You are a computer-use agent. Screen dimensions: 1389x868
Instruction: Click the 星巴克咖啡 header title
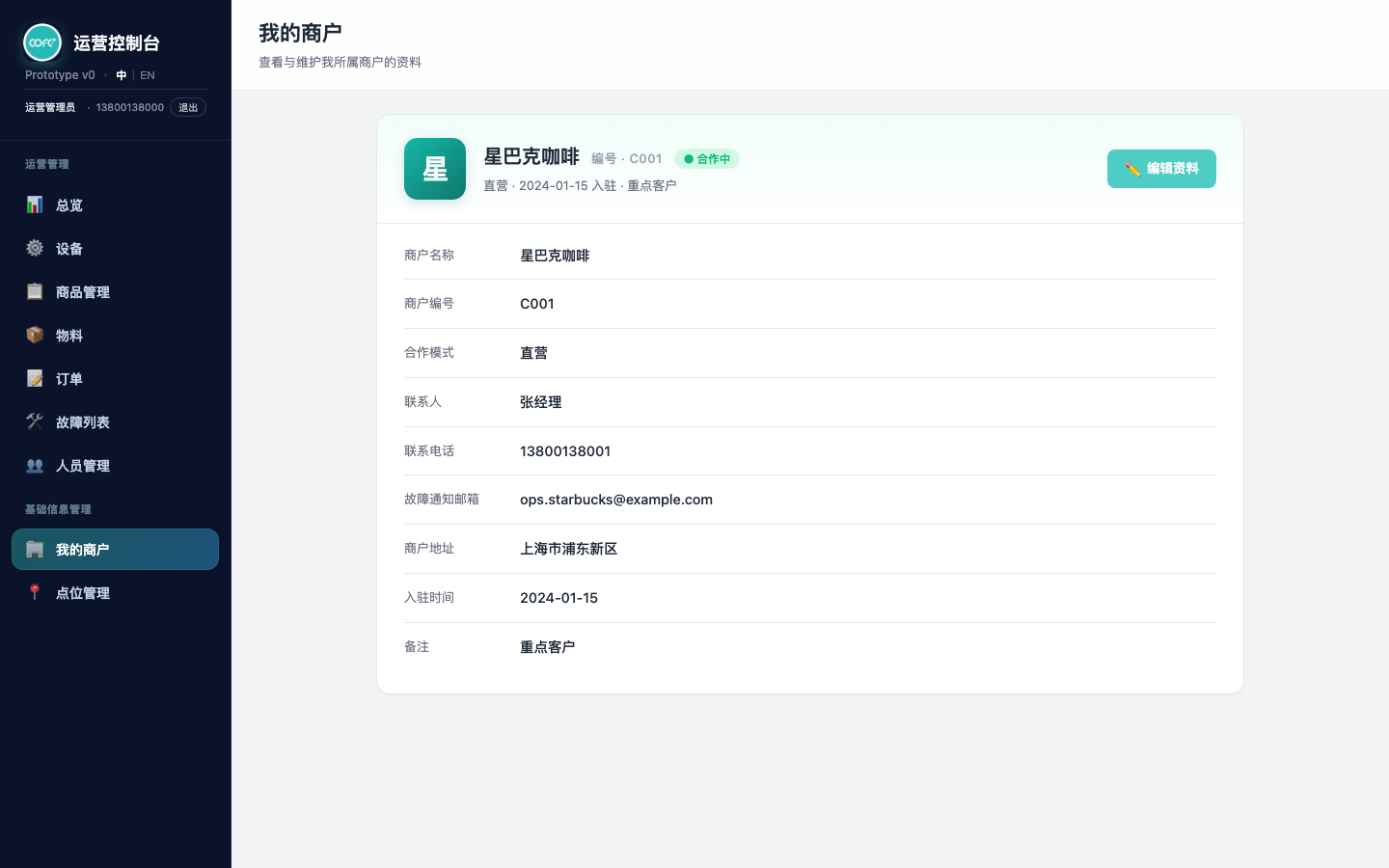531,157
